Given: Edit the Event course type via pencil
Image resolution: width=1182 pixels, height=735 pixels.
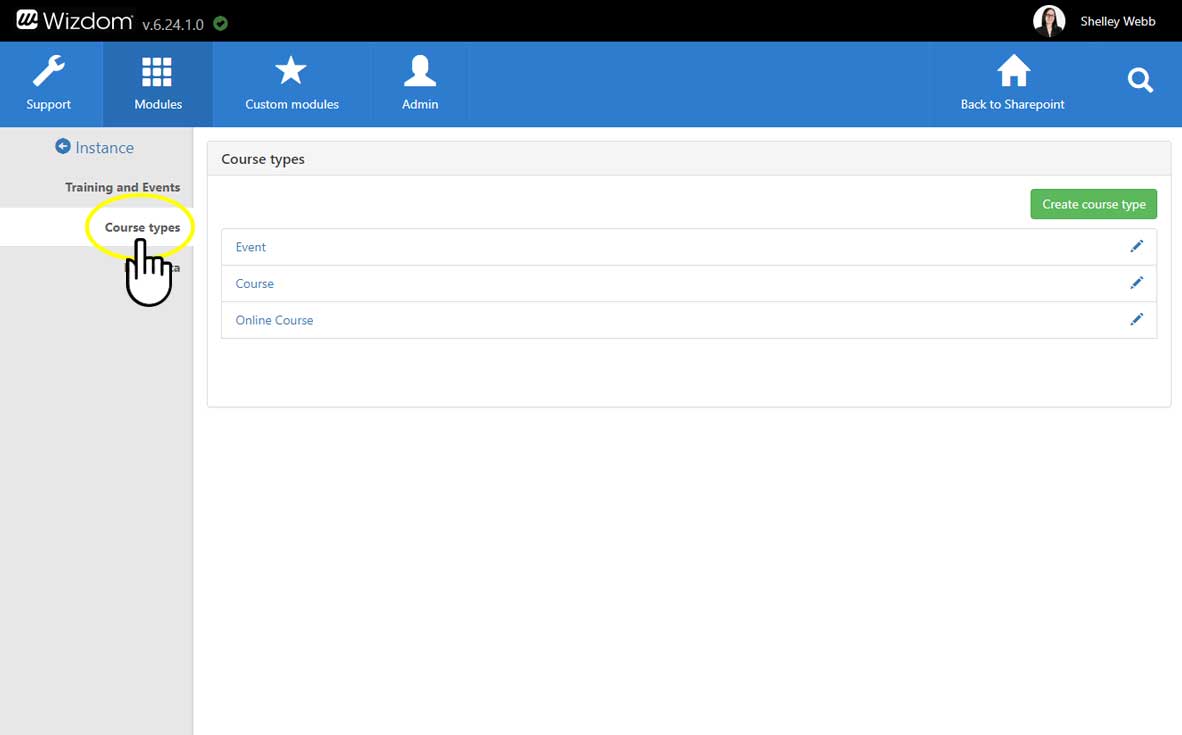Looking at the screenshot, I should 1136,247.
